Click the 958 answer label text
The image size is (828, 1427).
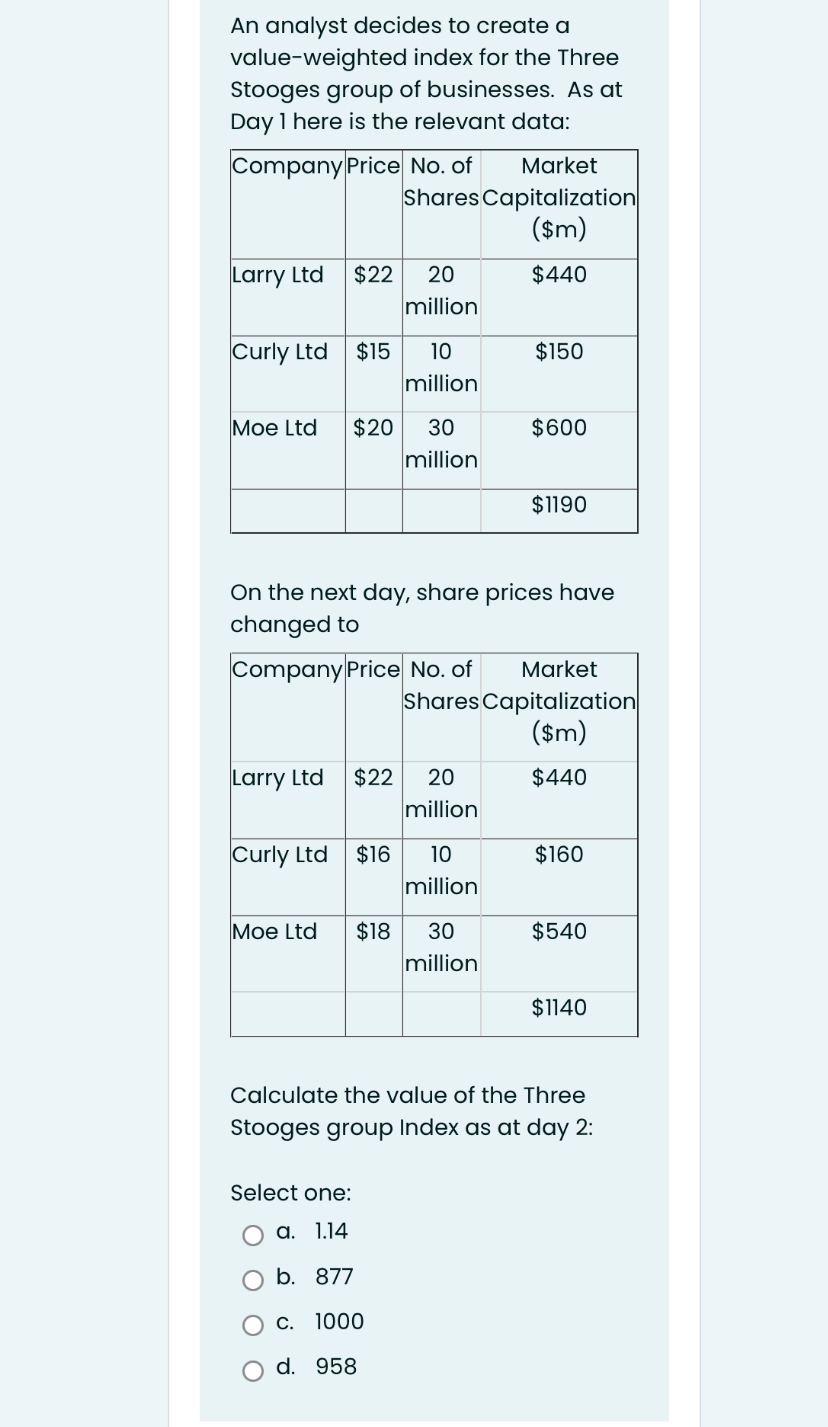pyautogui.click(x=337, y=1366)
